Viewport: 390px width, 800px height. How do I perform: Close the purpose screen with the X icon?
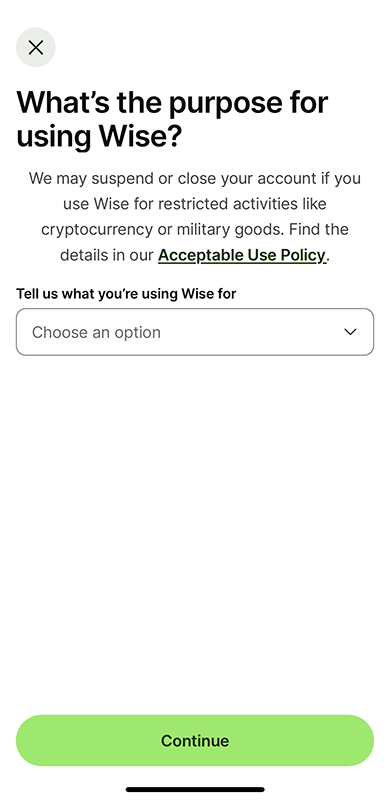tap(36, 47)
